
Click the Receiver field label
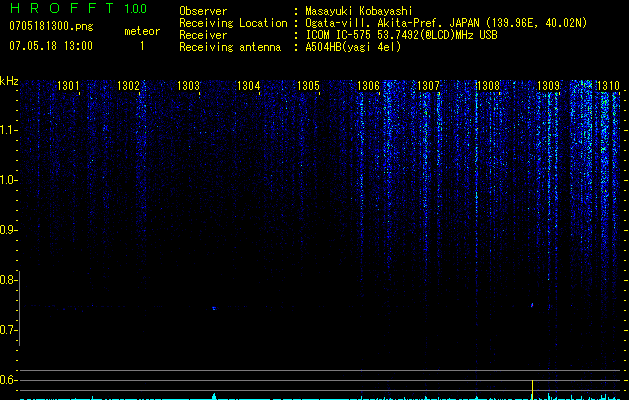pos(203,35)
